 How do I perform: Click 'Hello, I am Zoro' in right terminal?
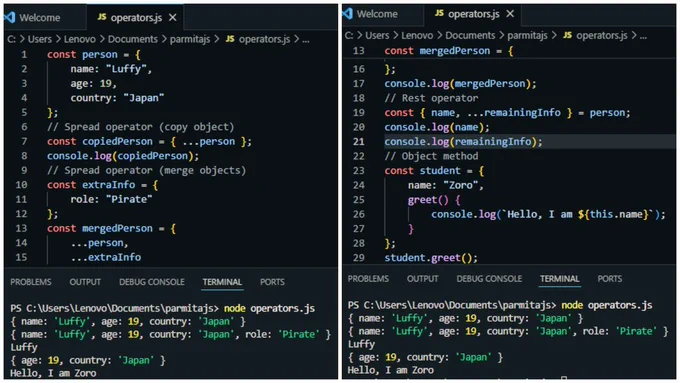click(390, 370)
